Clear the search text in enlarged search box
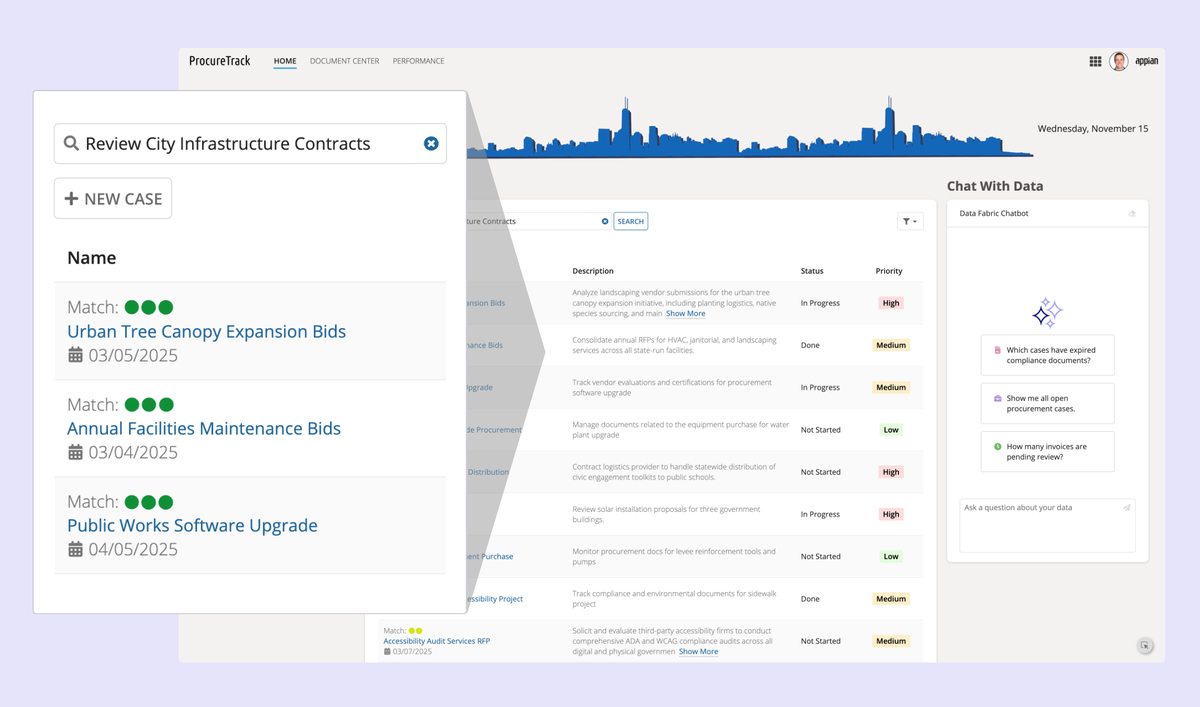Image resolution: width=1200 pixels, height=707 pixels. (431, 144)
